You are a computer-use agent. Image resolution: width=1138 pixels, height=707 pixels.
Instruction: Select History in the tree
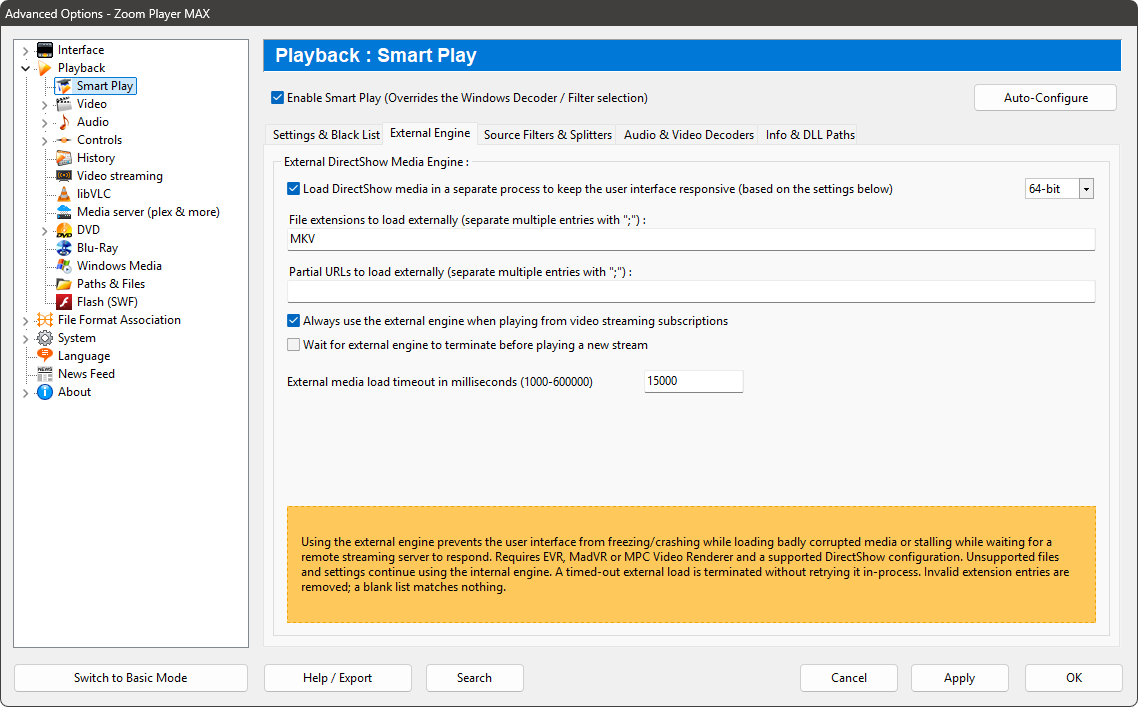click(96, 158)
